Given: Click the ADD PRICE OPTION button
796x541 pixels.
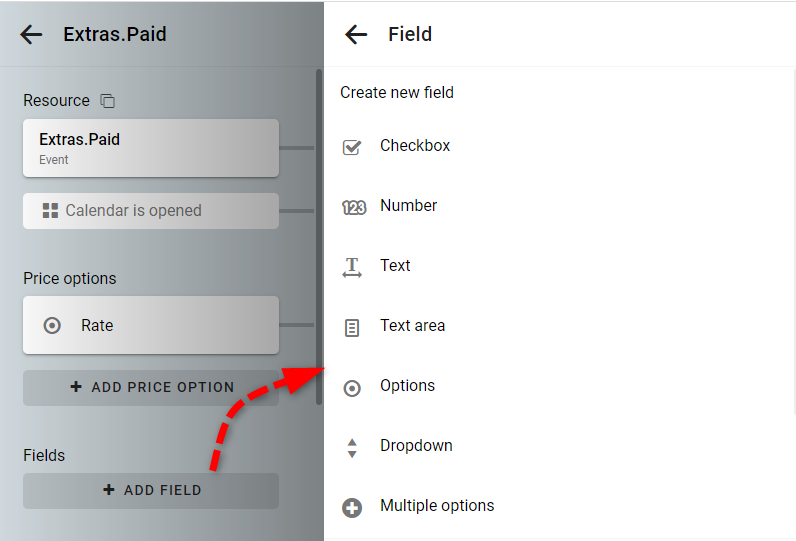Looking at the screenshot, I should pyautogui.click(x=151, y=388).
